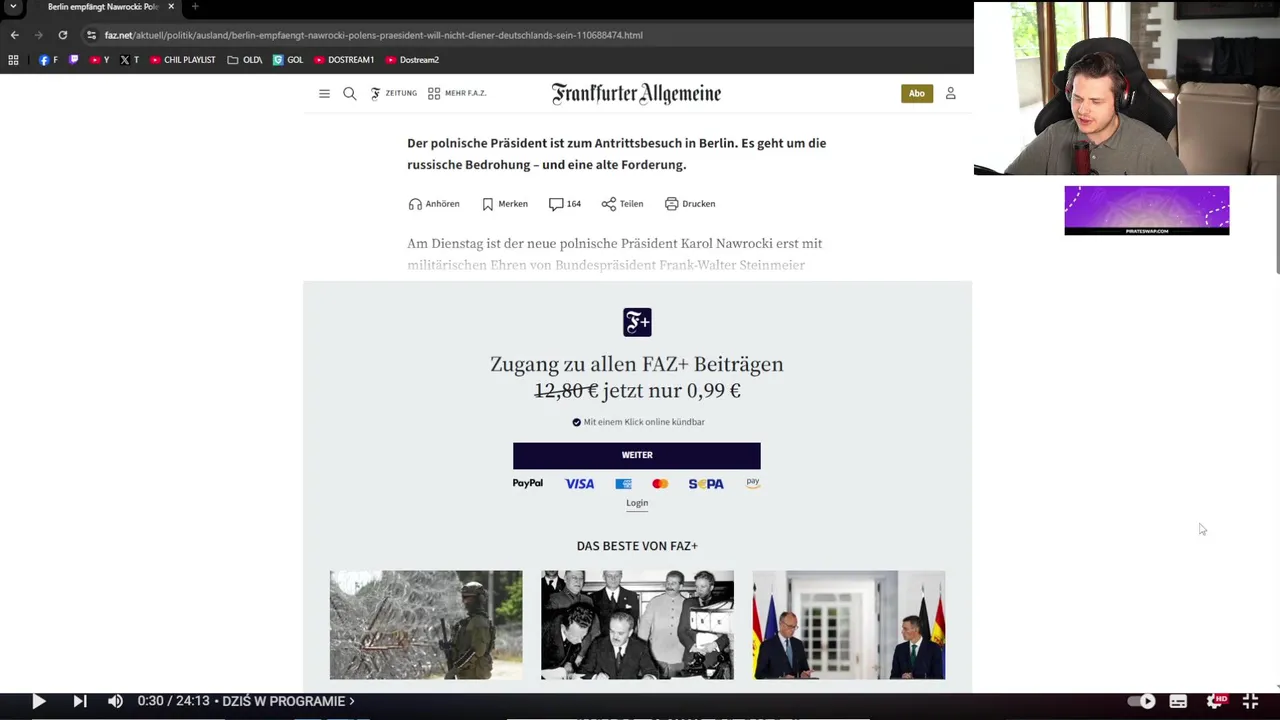Open the historic treaty signing photo thumbnail
This screenshot has width=1280, height=720.
pyautogui.click(x=637, y=625)
